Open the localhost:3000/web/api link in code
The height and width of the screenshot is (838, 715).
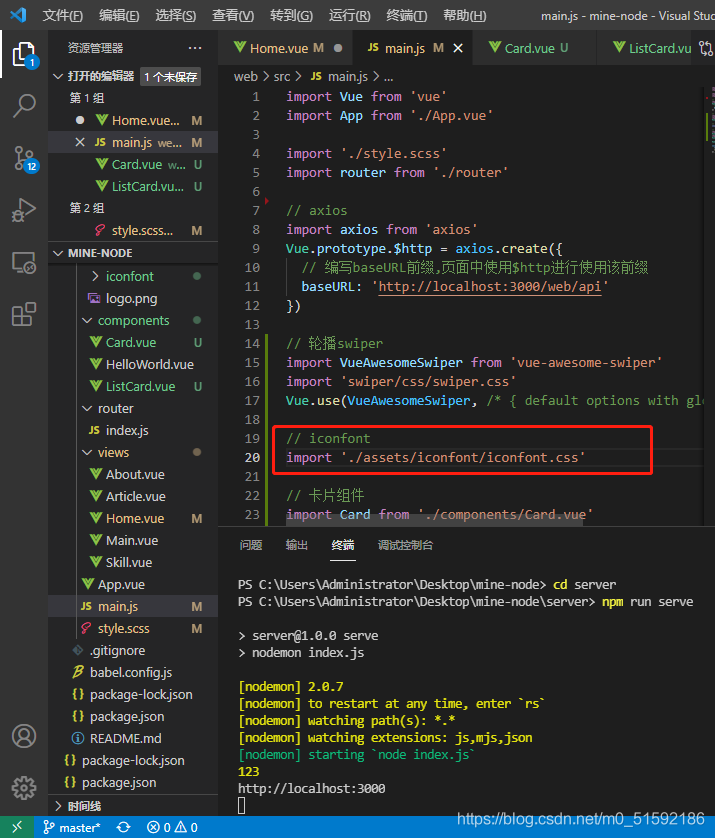pyautogui.click(x=489, y=286)
